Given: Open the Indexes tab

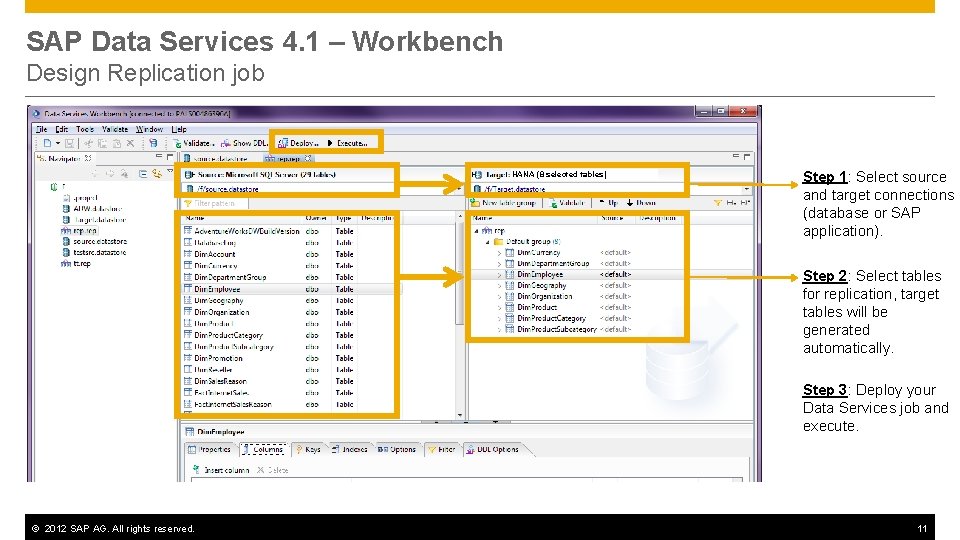Looking at the screenshot, I should [350, 449].
